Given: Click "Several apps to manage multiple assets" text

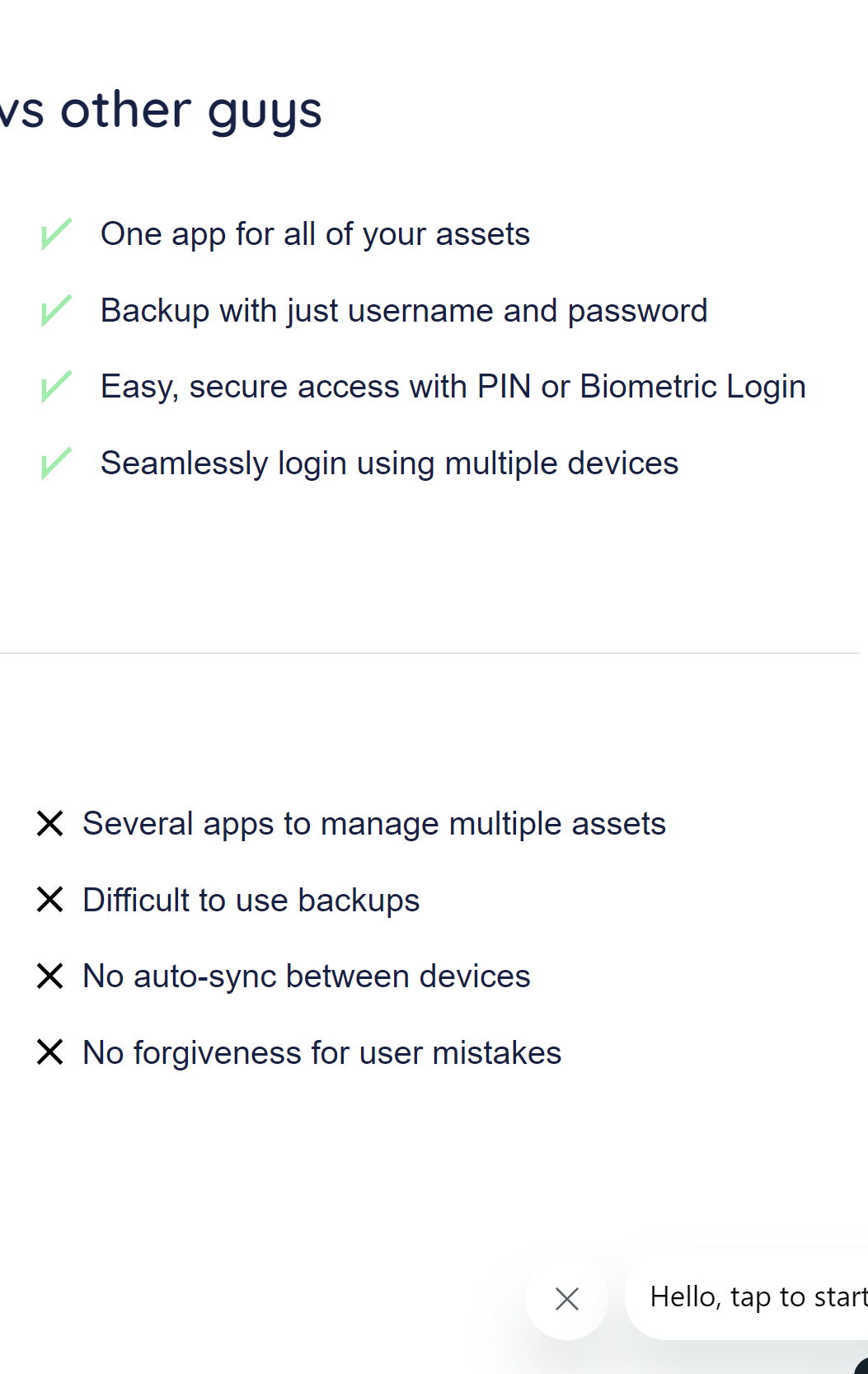Looking at the screenshot, I should 374,824.
